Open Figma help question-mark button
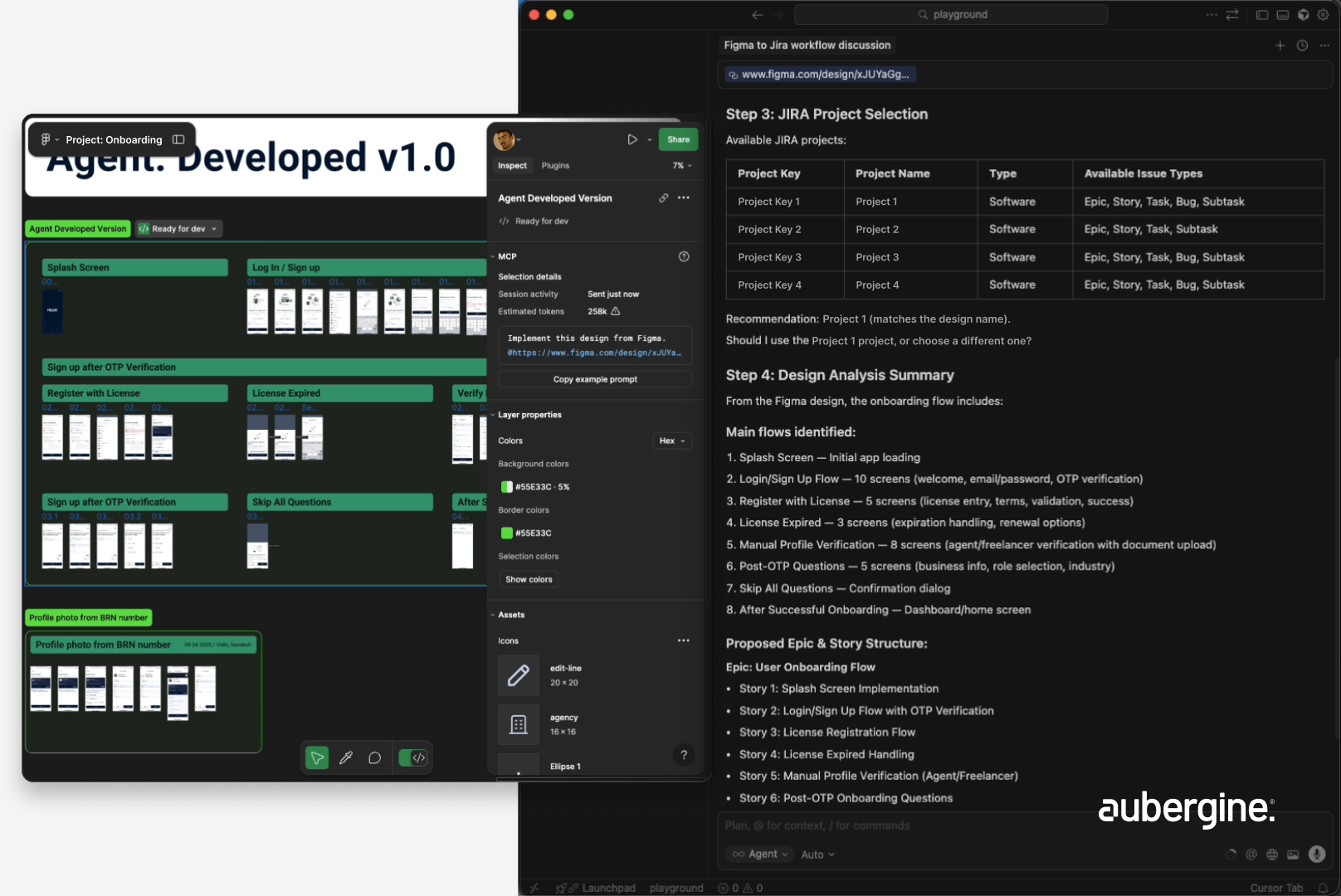 tap(684, 755)
